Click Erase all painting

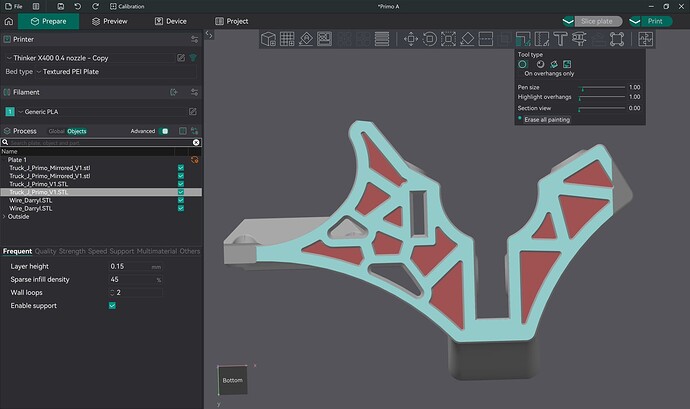pyautogui.click(x=545, y=119)
